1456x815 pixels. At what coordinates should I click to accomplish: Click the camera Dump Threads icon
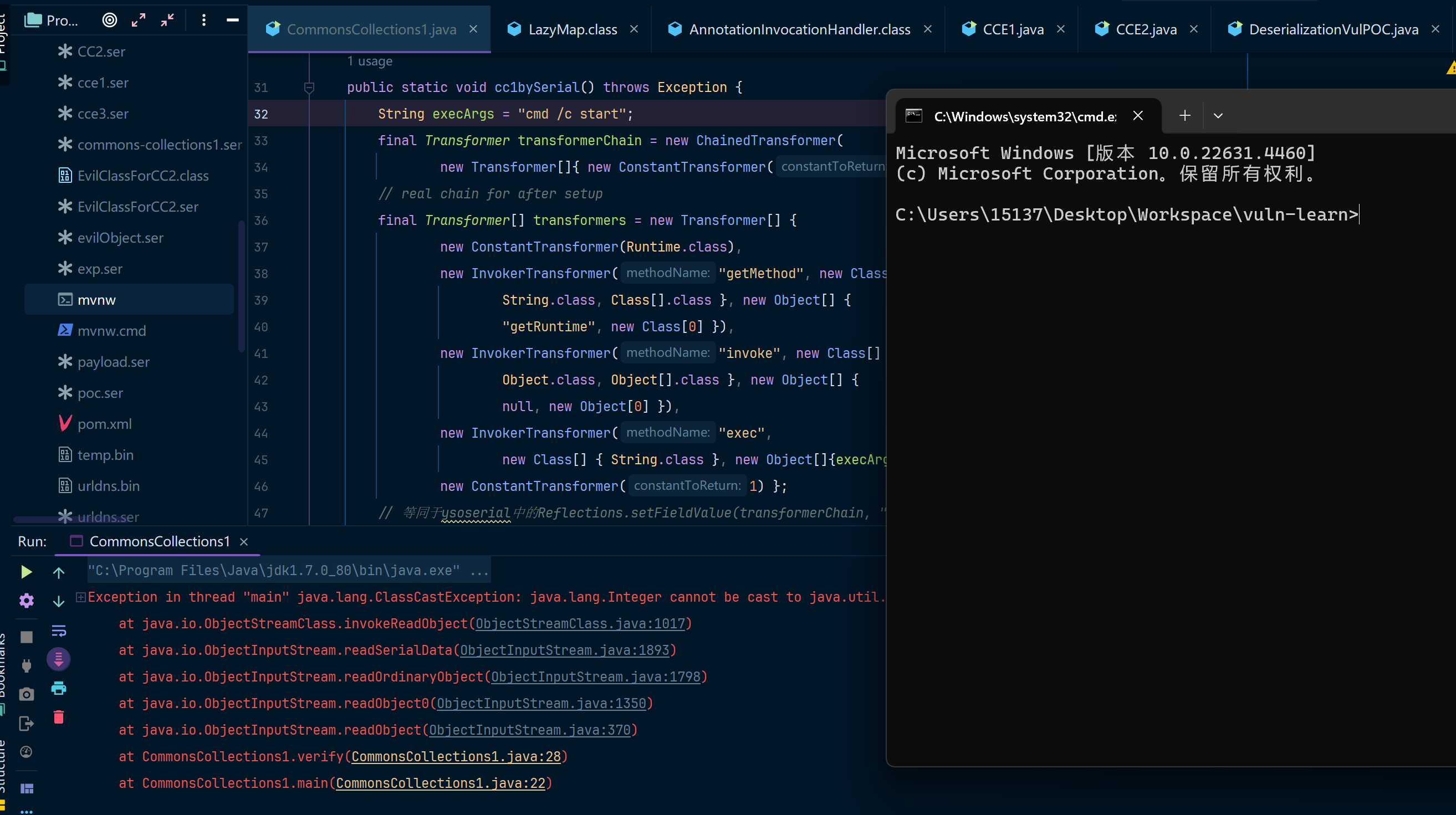[26, 694]
